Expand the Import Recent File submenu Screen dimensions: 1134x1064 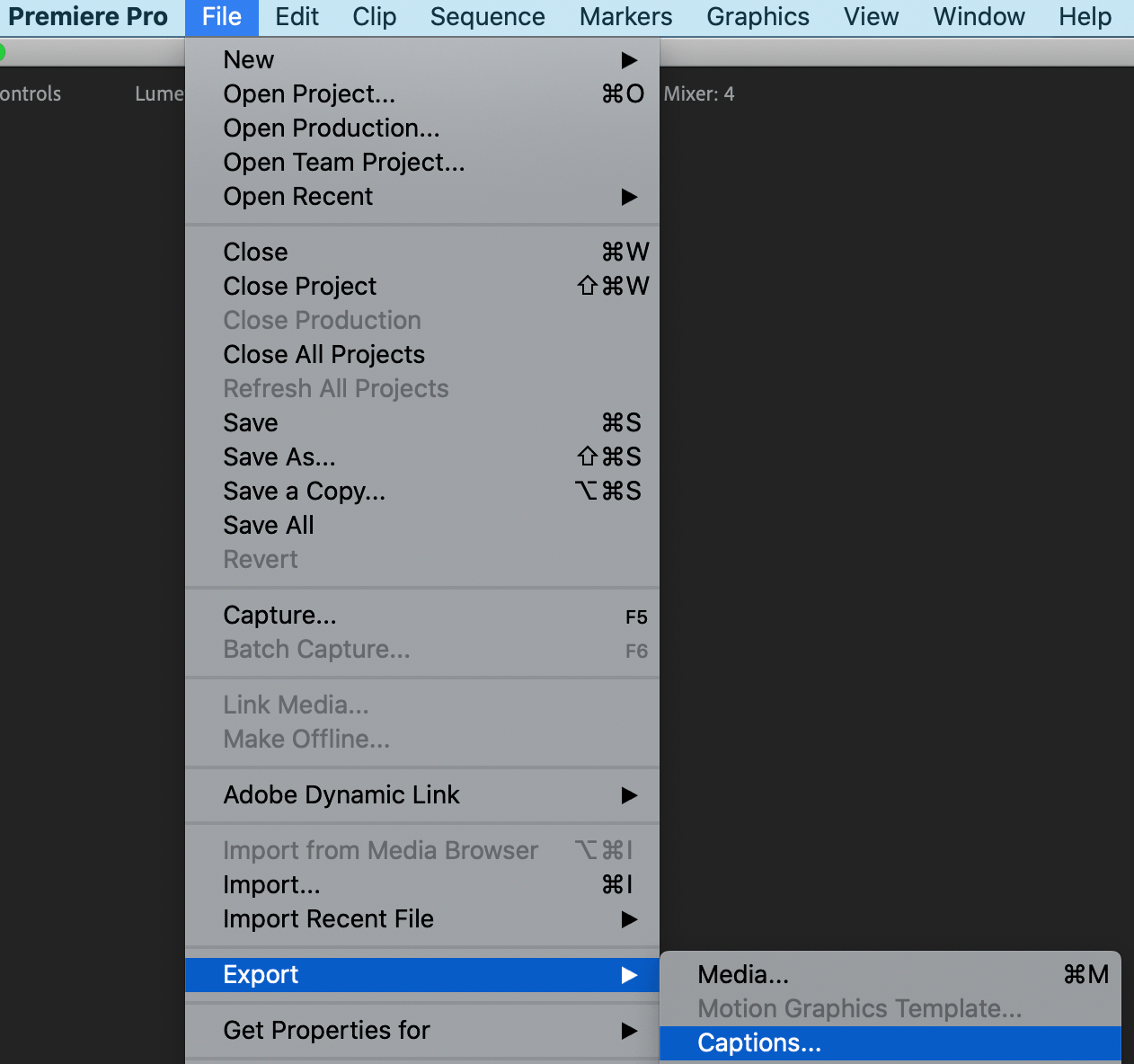[328, 919]
